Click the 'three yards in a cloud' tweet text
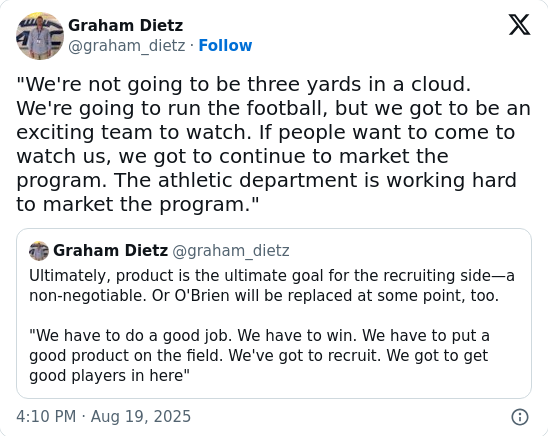Screen dimensions: 548x436 pos(274,144)
